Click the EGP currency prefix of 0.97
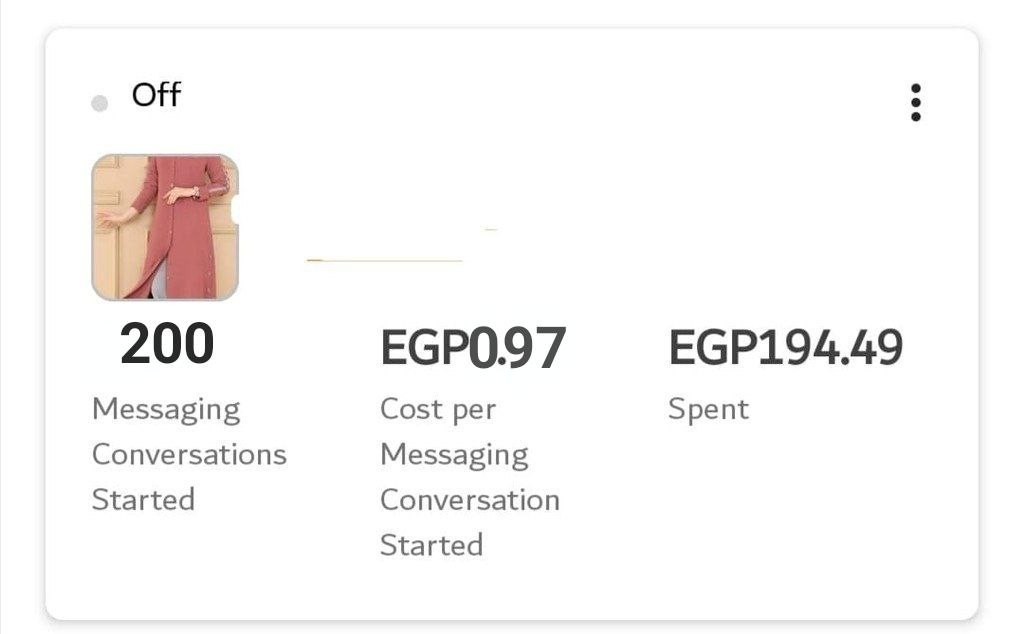The image size is (1024, 634). pyautogui.click(x=425, y=347)
